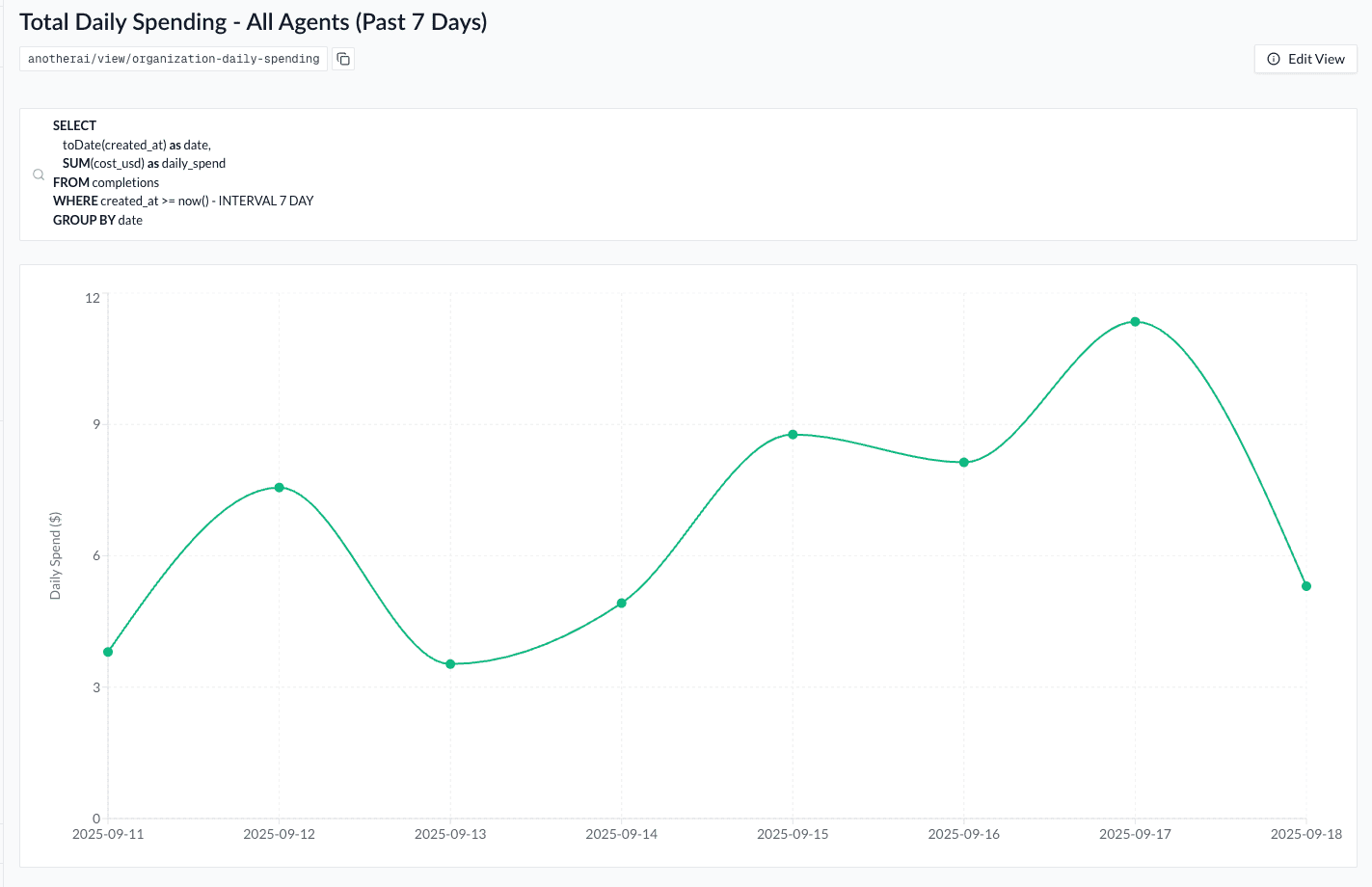Click the magnifier icon left of the SQL query

tap(39, 175)
